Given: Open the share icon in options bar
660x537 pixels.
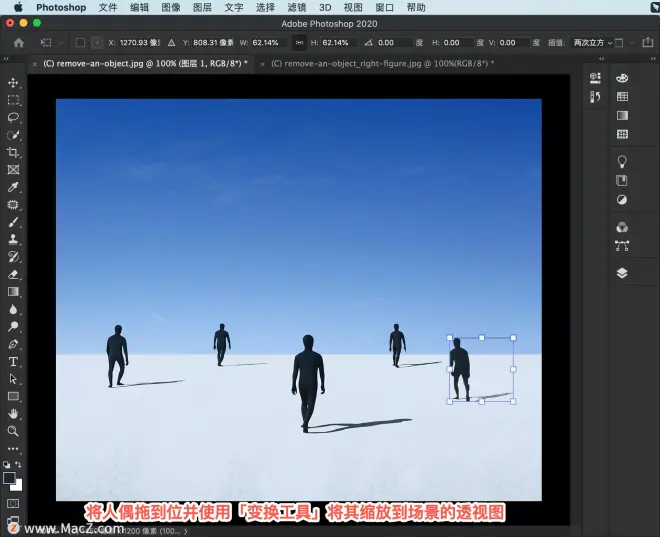Looking at the screenshot, I should tap(648, 42).
